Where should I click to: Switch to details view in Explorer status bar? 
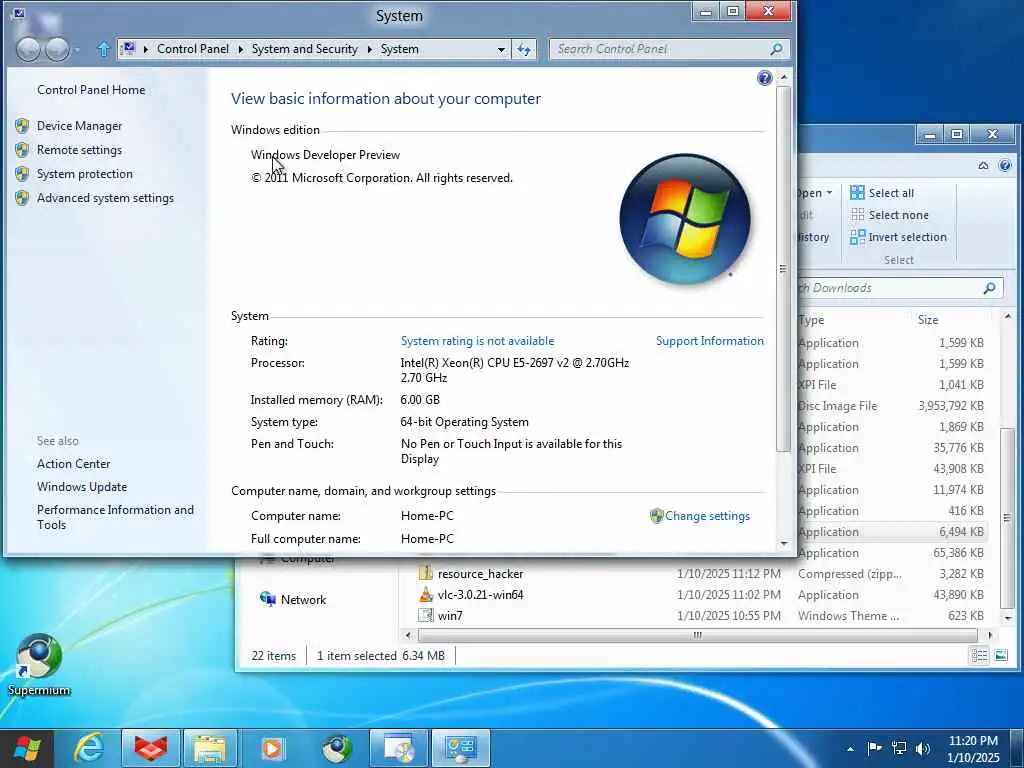(979, 656)
